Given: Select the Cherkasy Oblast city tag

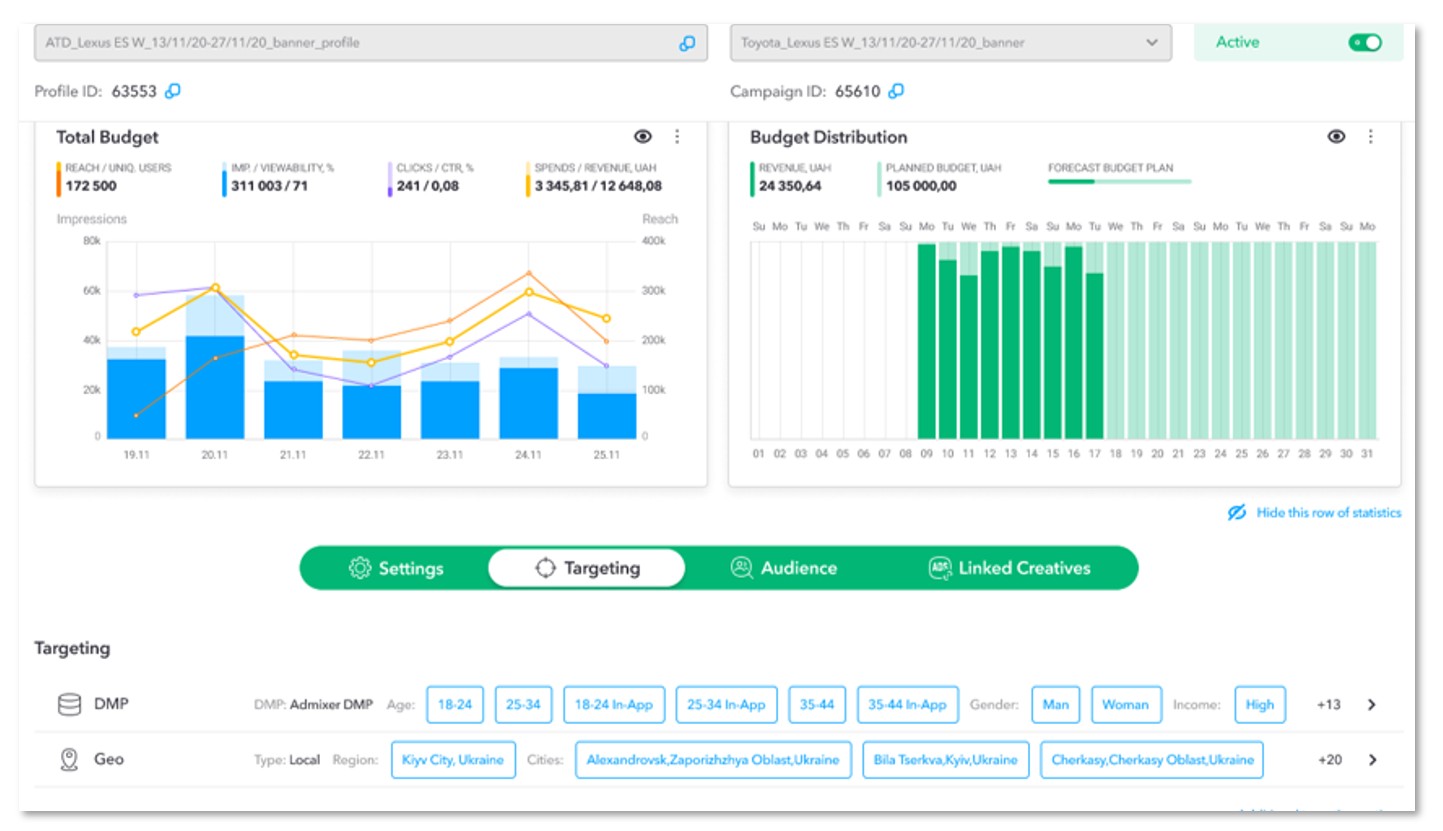Looking at the screenshot, I should (1151, 760).
